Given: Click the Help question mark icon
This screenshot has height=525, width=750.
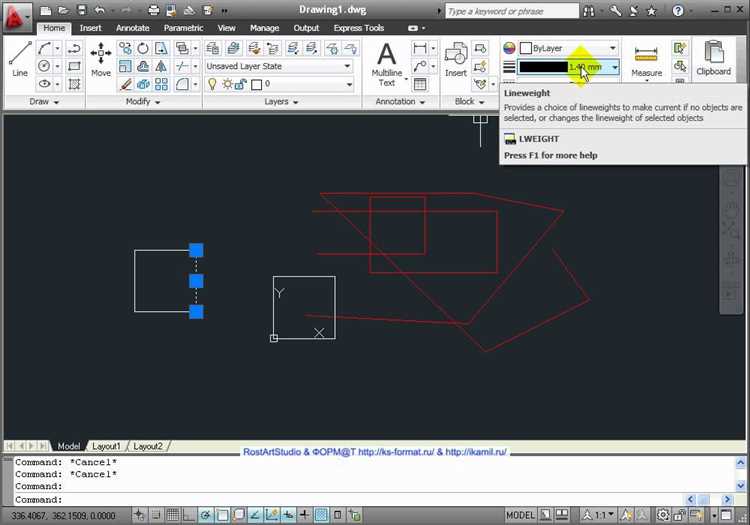Looking at the screenshot, I should [677, 11].
